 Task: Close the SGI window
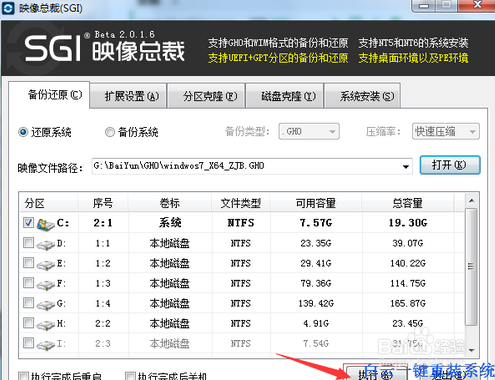477,5
